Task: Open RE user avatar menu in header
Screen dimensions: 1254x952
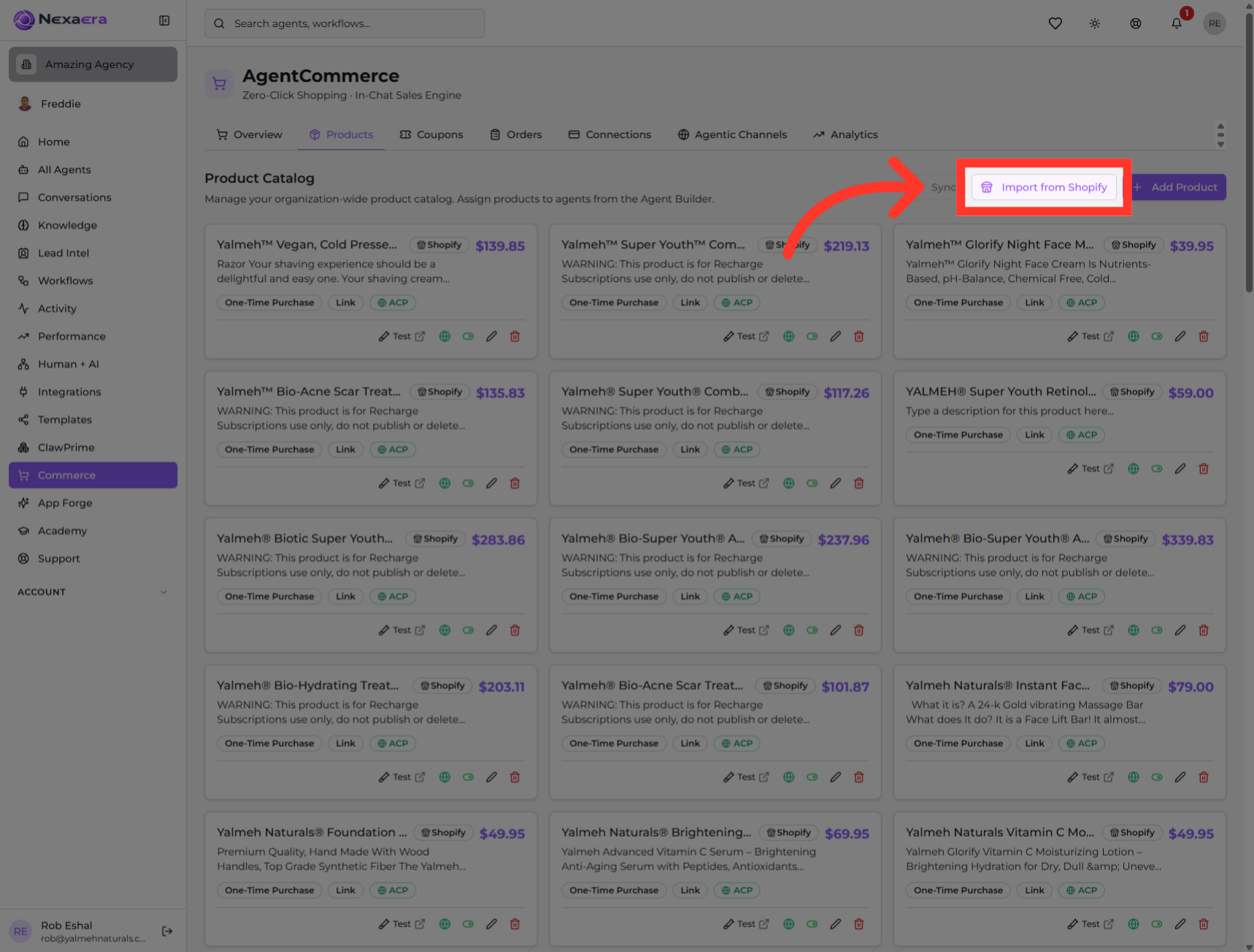Action: (x=1215, y=23)
